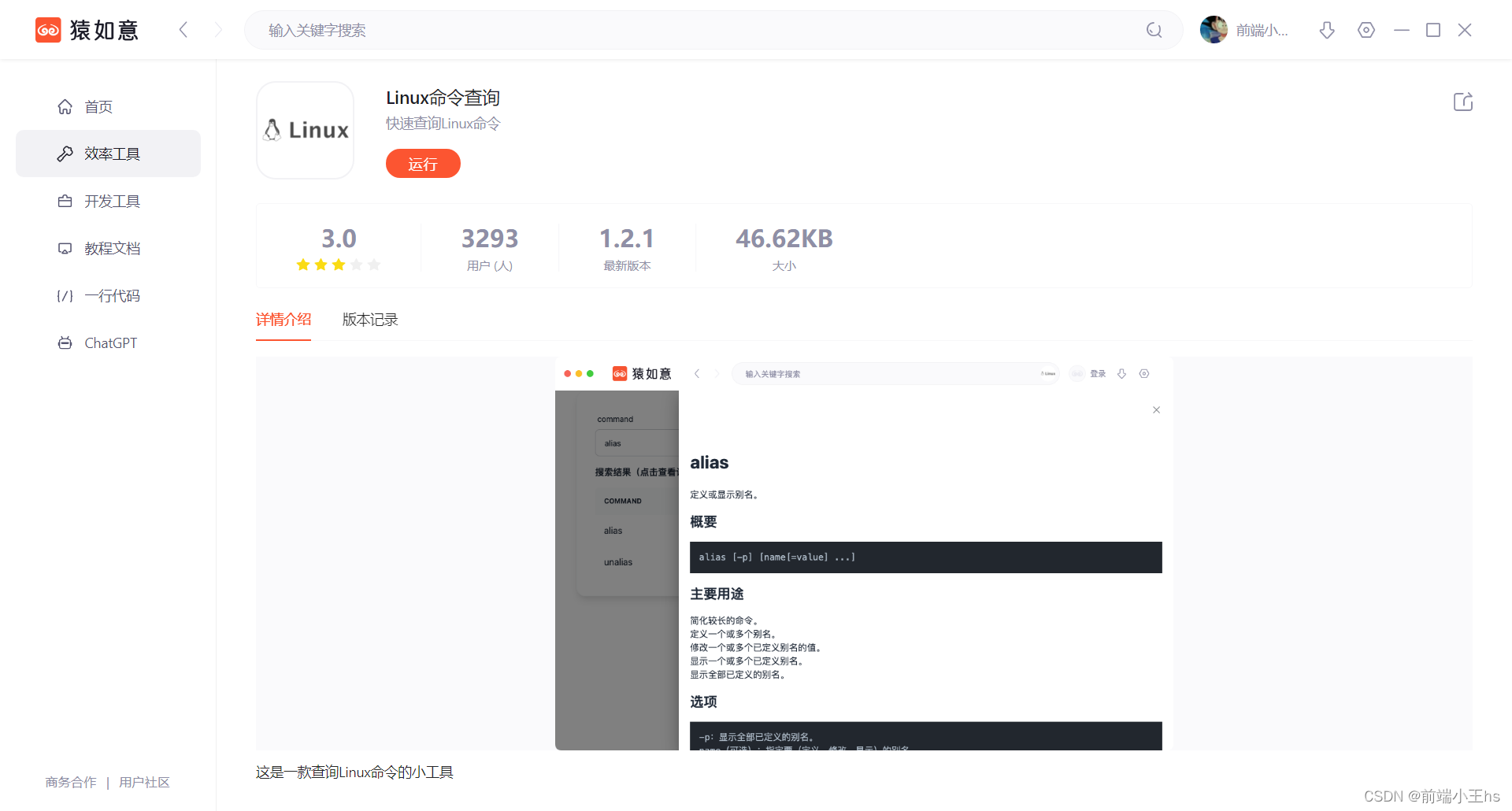
Task: Click the 3.0 rating value
Action: click(x=339, y=238)
